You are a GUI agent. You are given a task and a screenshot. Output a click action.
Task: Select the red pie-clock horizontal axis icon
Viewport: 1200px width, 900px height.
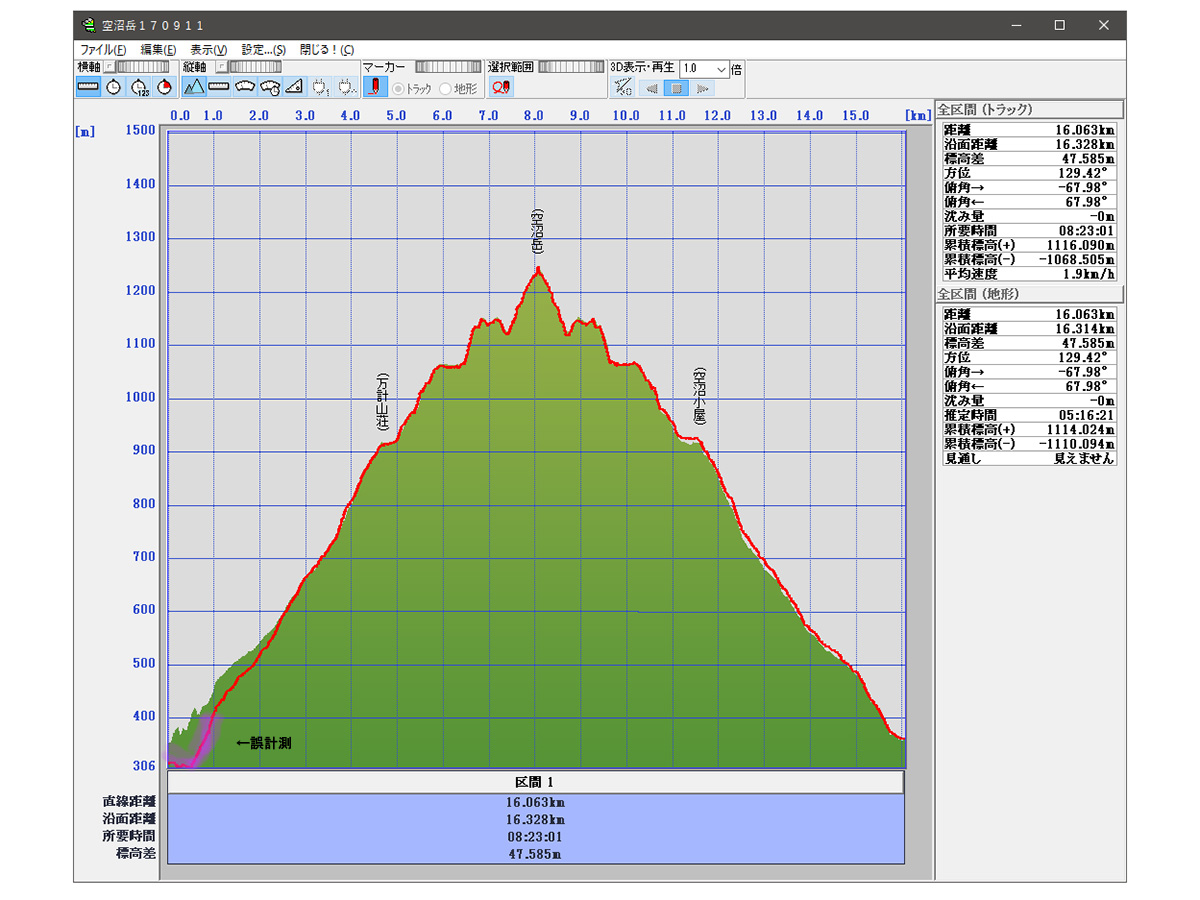165,87
